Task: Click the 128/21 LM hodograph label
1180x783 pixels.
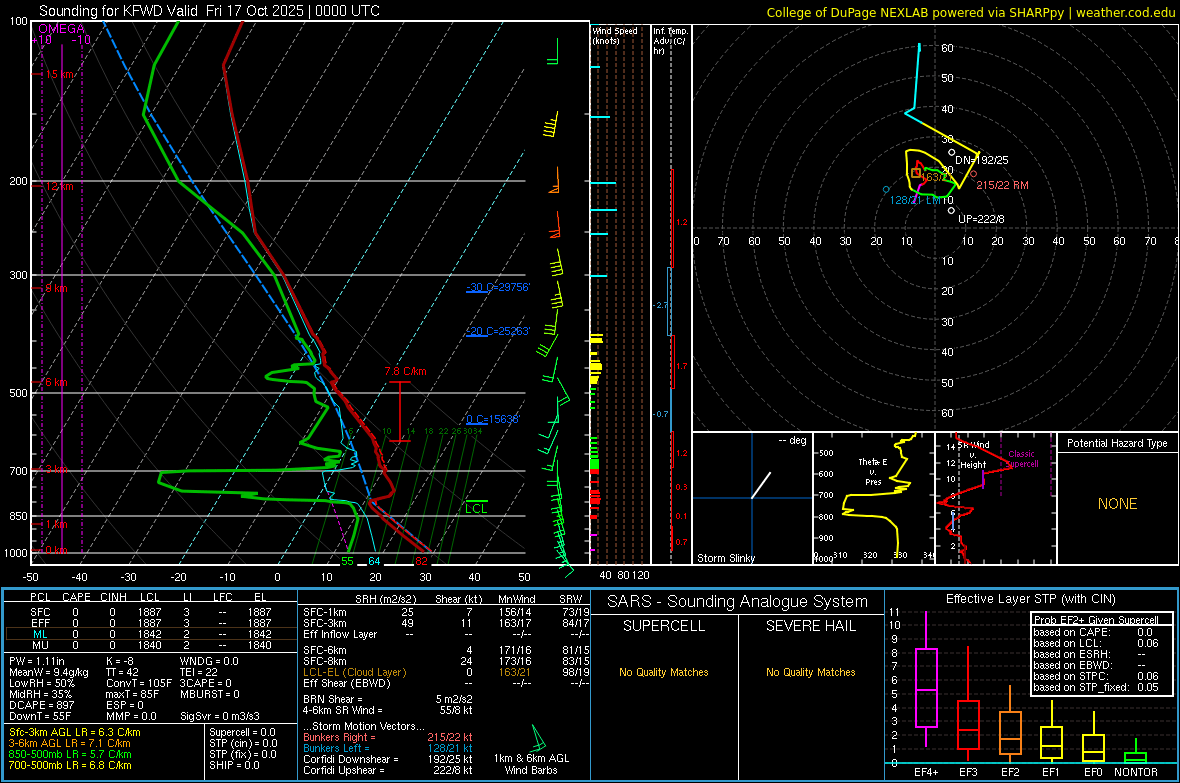Action: 915,200
